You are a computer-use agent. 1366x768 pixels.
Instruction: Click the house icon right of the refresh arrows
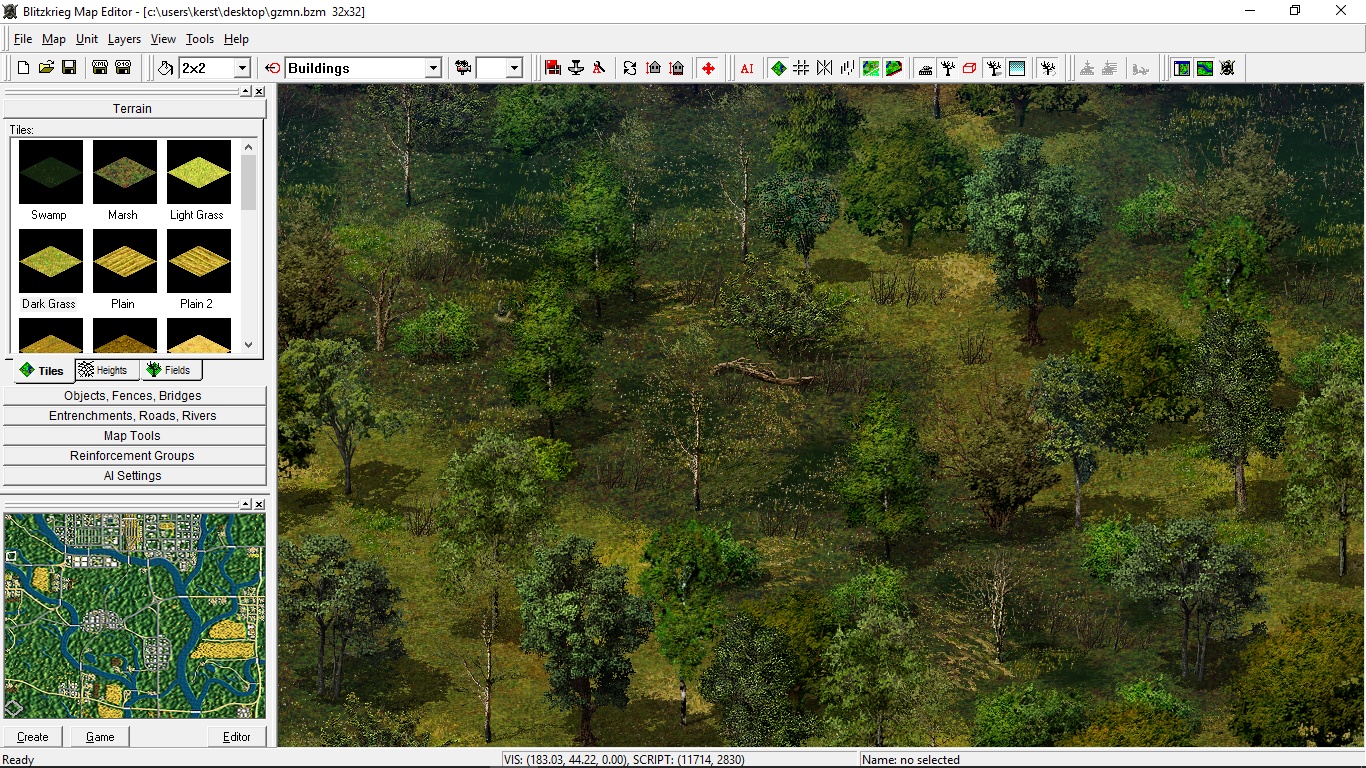click(654, 68)
